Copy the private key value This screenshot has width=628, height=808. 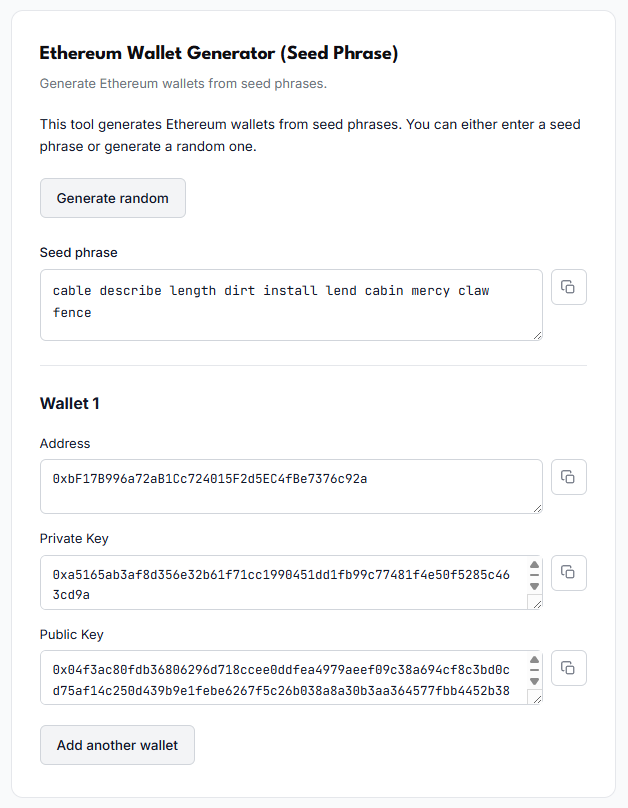click(x=568, y=572)
